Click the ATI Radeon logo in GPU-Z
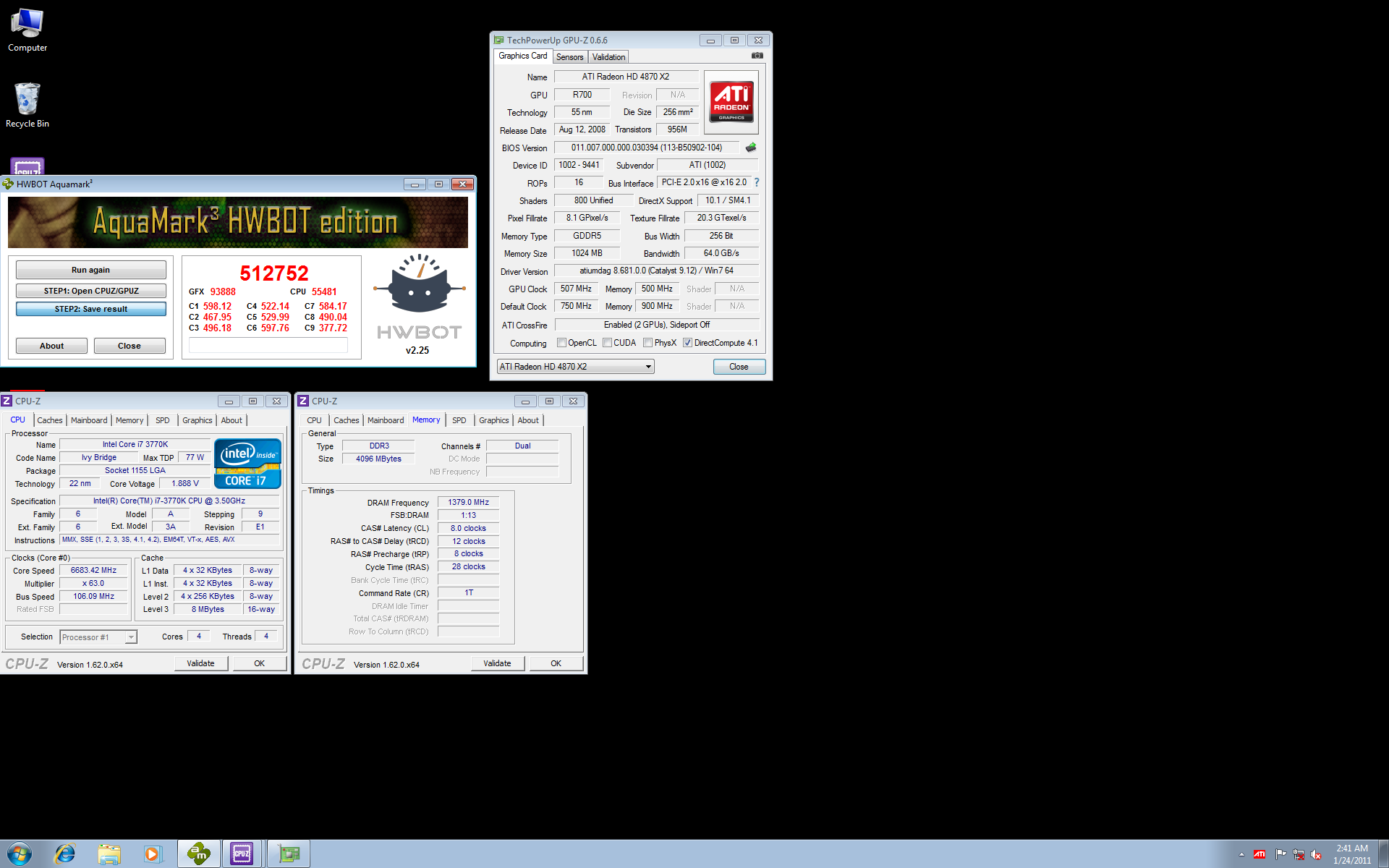This screenshot has width=1389, height=868. 731,102
